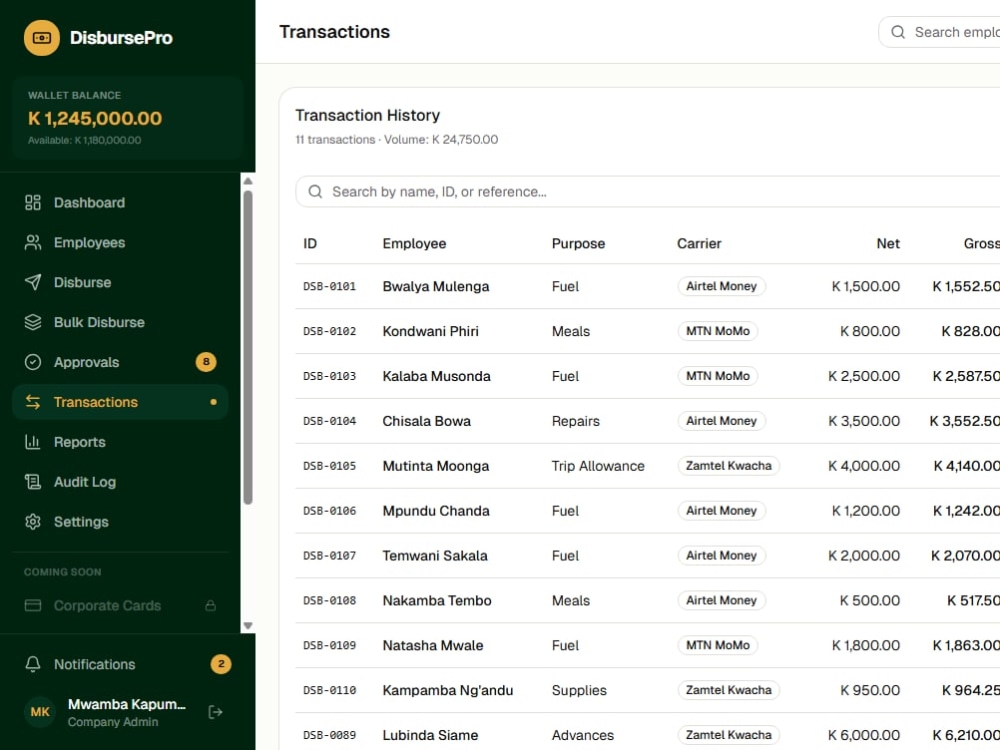The width and height of the screenshot is (1000, 750).
Task: Click the Notifications badge showing 2
Action: 221,664
